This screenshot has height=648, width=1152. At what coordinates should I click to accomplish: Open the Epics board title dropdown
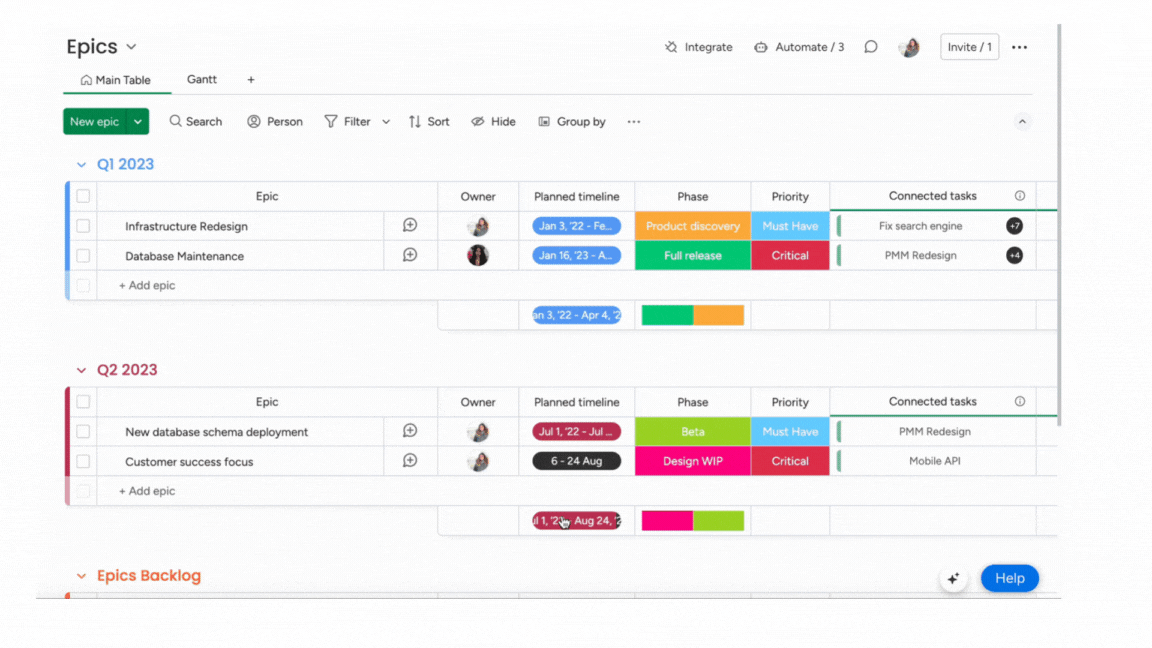[131, 47]
